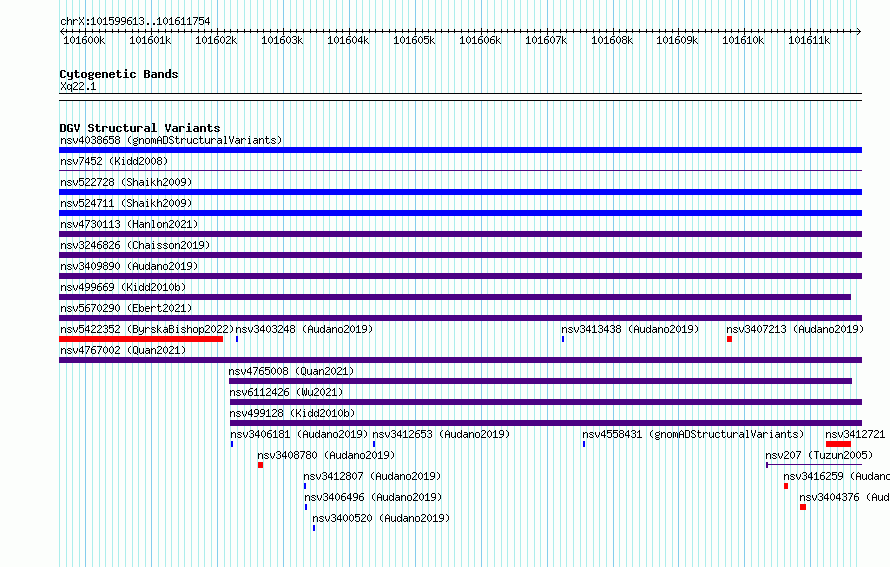Image resolution: width=890 pixels, height=567 pixels.
Task: Open nsv3408780 (Audano2019) variant
Action: click(326, 455)
